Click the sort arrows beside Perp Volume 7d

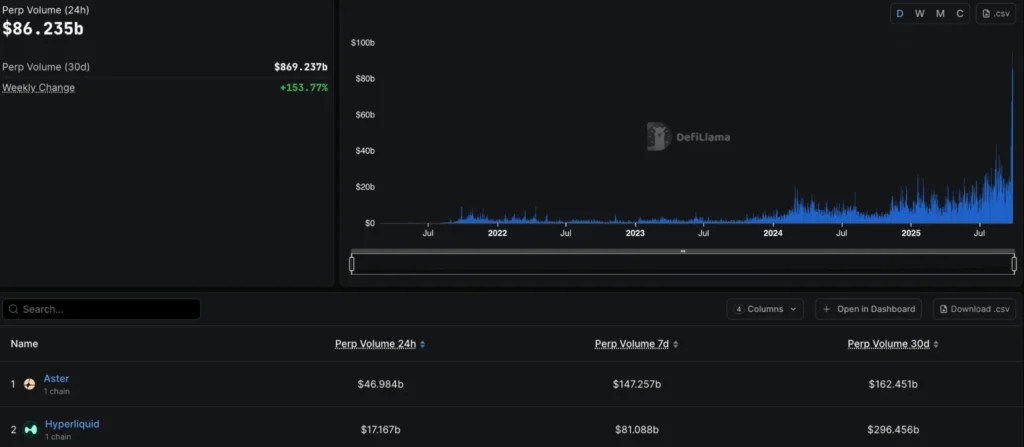point(675,344)
